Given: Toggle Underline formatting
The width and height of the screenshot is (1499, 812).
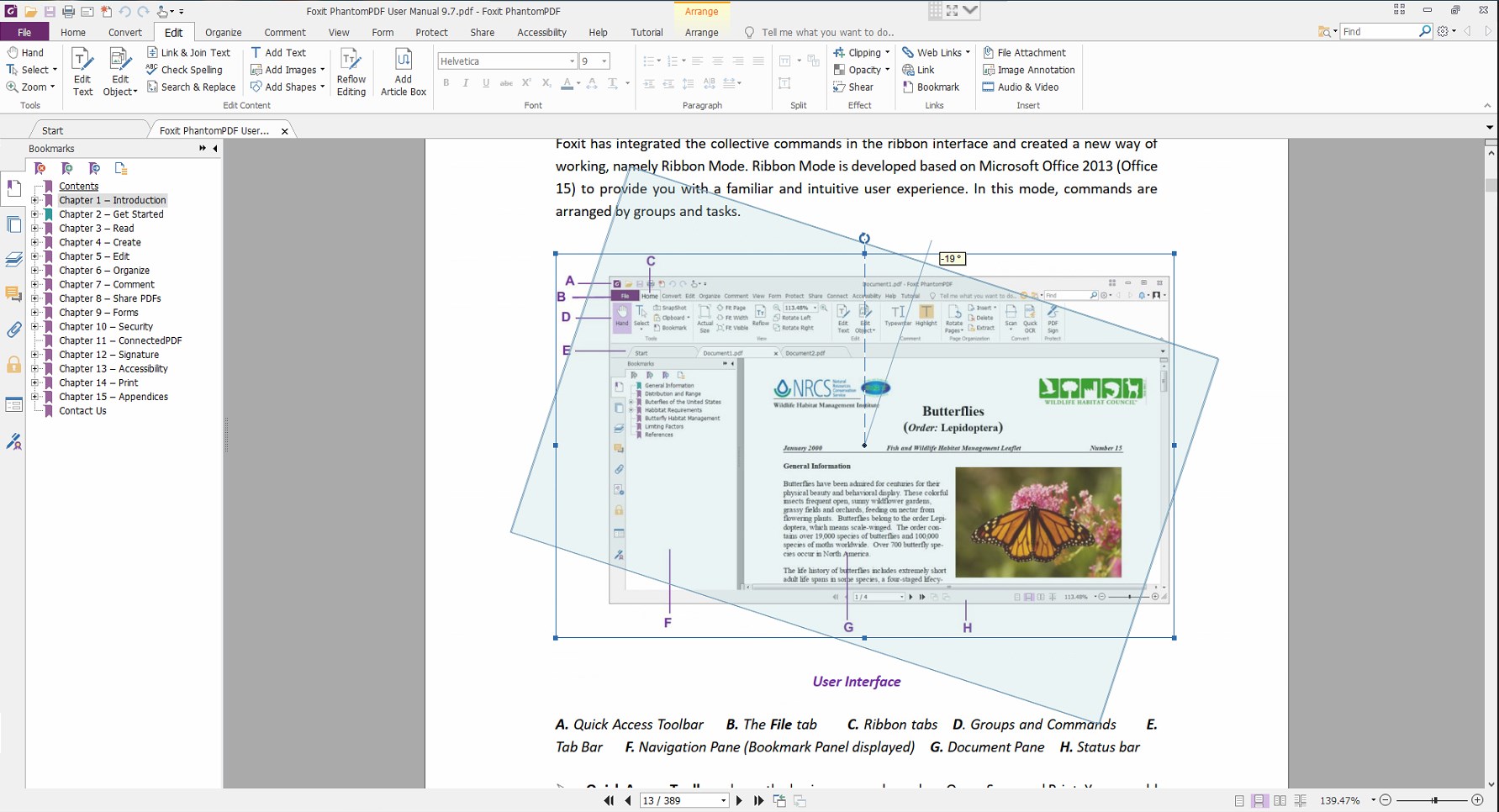Looking at the screenshot, I should (x=485, y=83).
